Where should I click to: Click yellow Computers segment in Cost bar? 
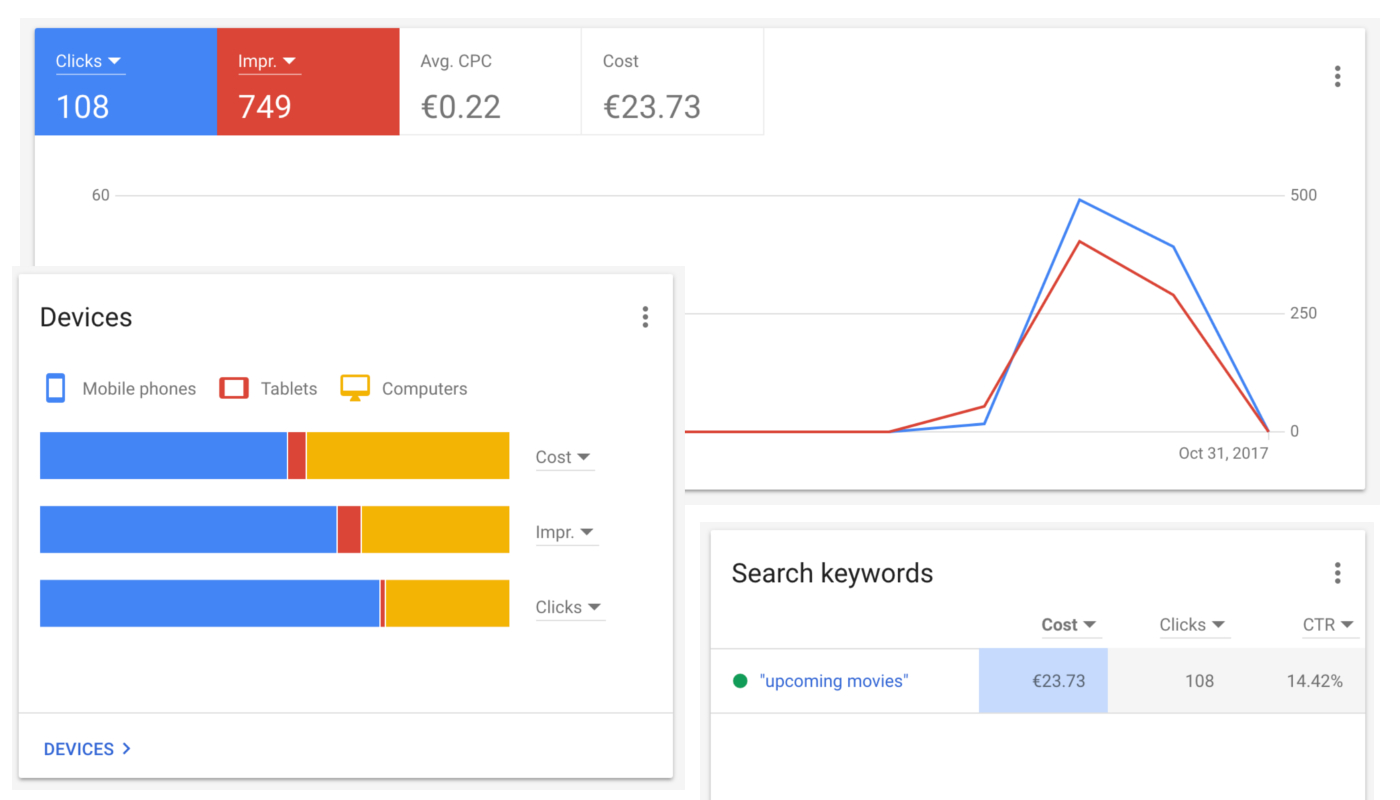point(408,456)
